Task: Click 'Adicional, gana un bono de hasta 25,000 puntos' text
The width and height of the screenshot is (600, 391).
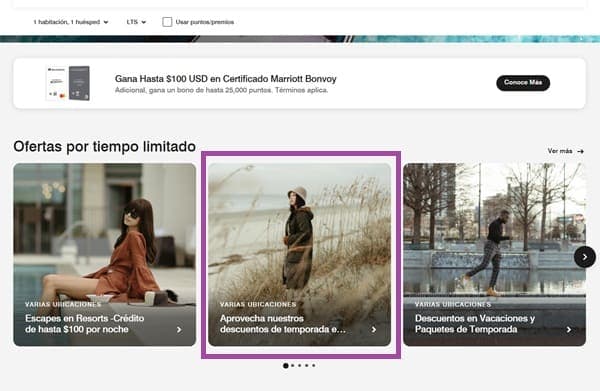Action: click(221, 90)
